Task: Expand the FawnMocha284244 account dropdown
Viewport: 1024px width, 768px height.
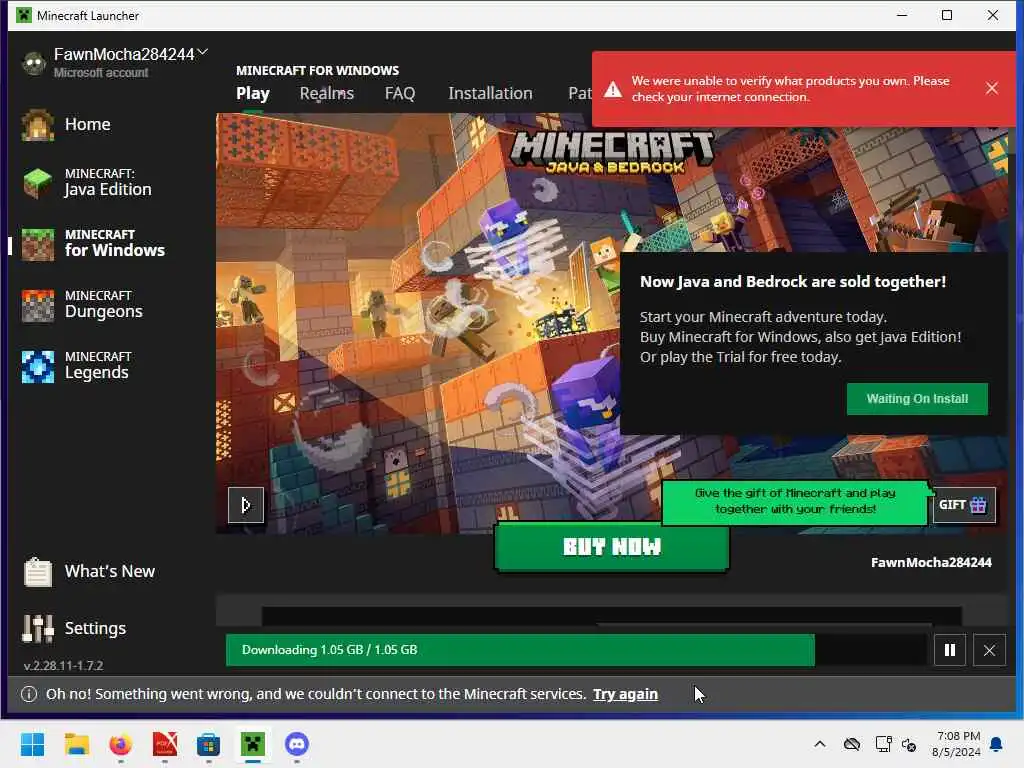Action: click(202, 52)
